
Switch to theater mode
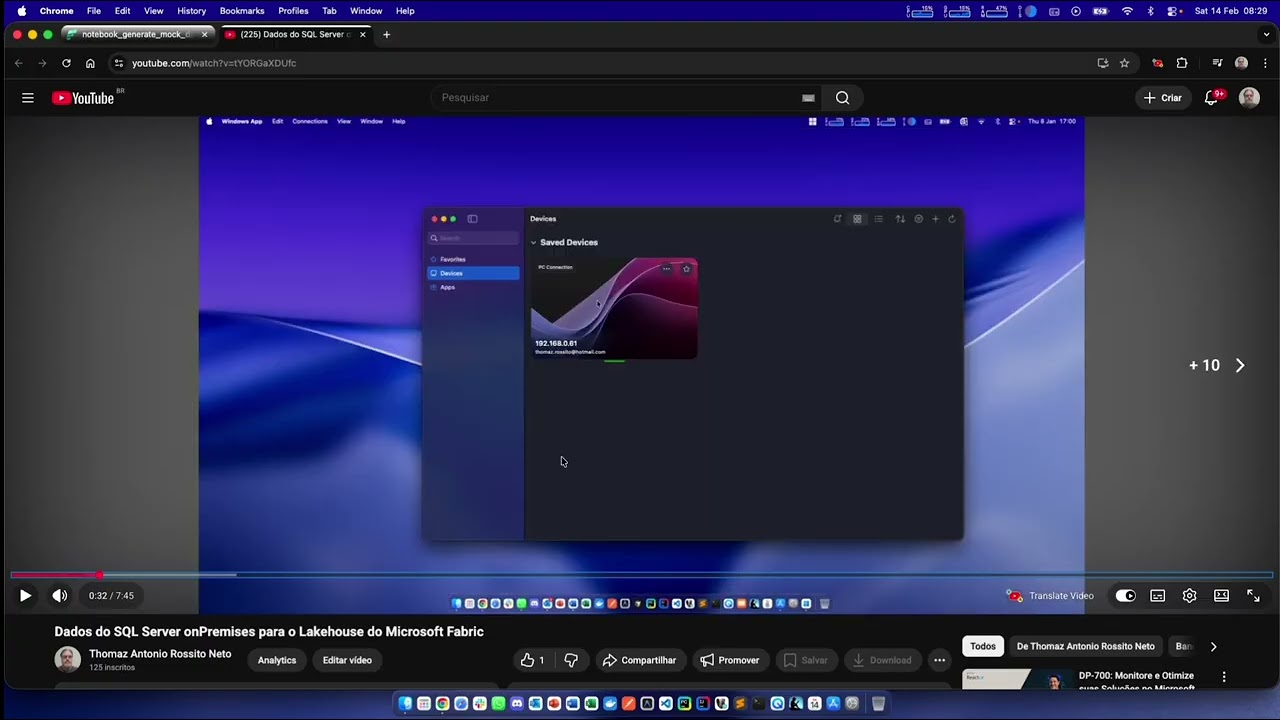pos(1221,596)
